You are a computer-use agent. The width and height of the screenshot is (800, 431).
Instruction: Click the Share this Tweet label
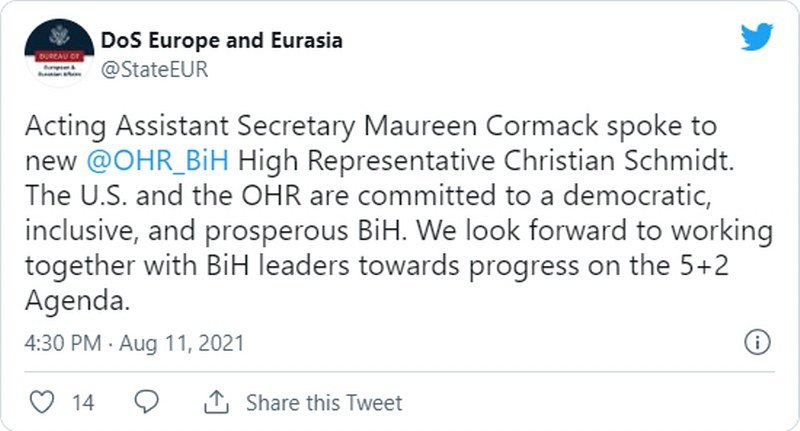[324, 403]
